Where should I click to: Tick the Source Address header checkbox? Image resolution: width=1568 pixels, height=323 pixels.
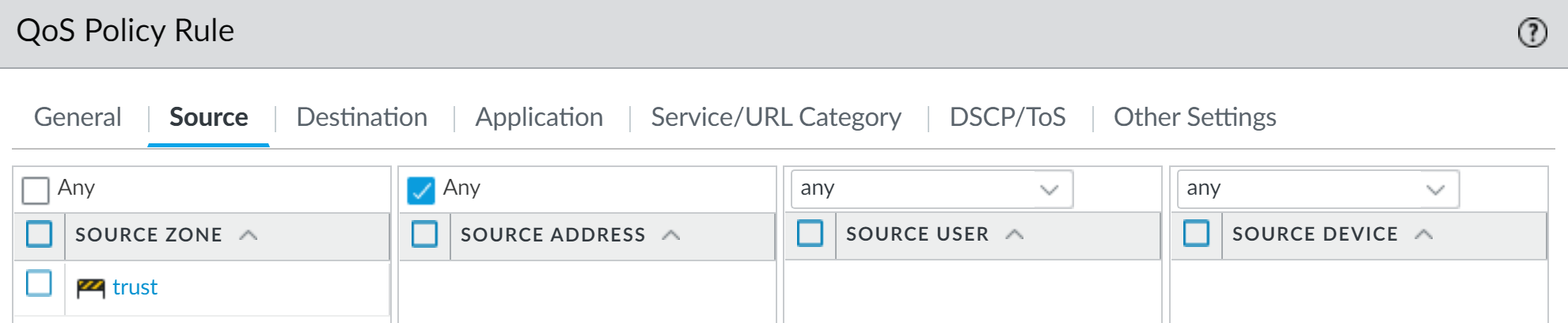pyautogui.click(x=424, y=234)
